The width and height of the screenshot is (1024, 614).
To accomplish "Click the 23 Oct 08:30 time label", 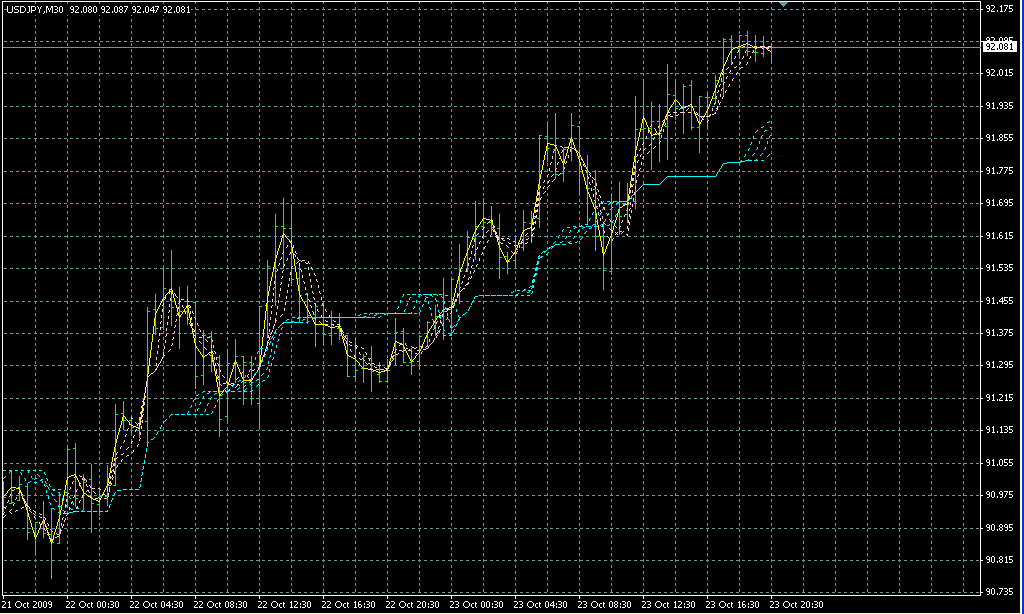I will pos(603,605).
